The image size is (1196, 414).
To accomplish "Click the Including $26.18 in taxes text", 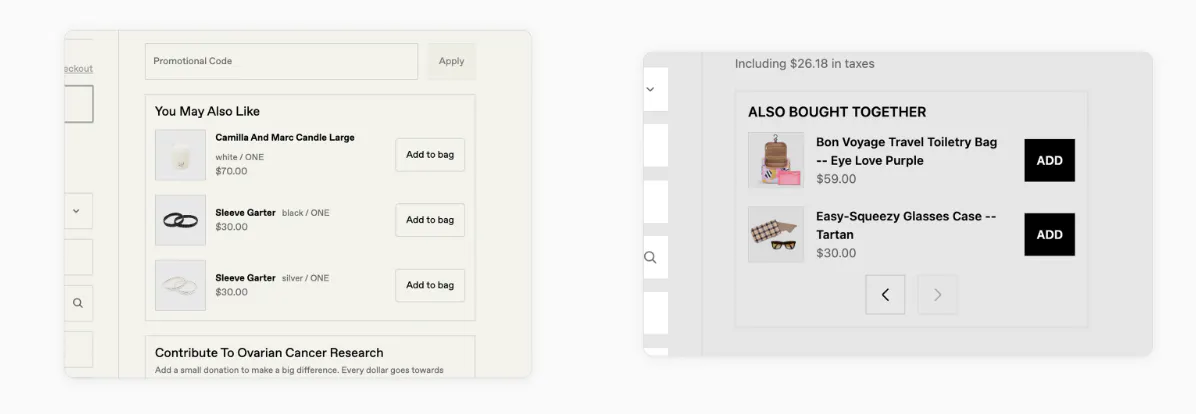I will pos(805,64).
